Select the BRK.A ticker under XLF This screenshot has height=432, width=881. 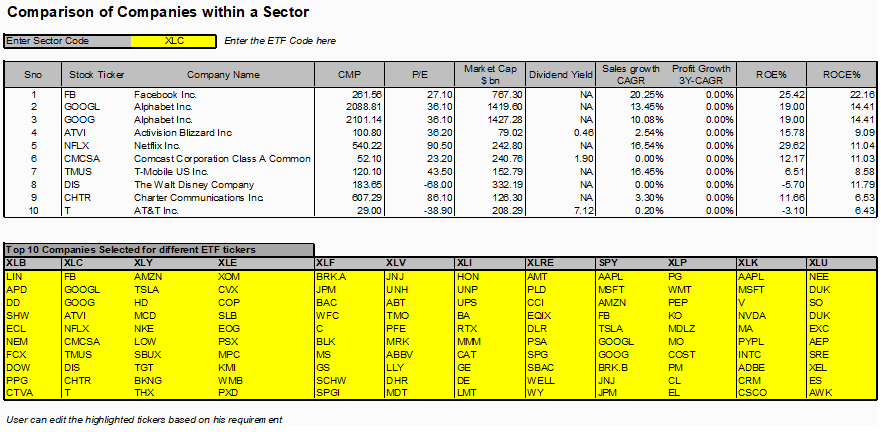click(x=331, y=277)
